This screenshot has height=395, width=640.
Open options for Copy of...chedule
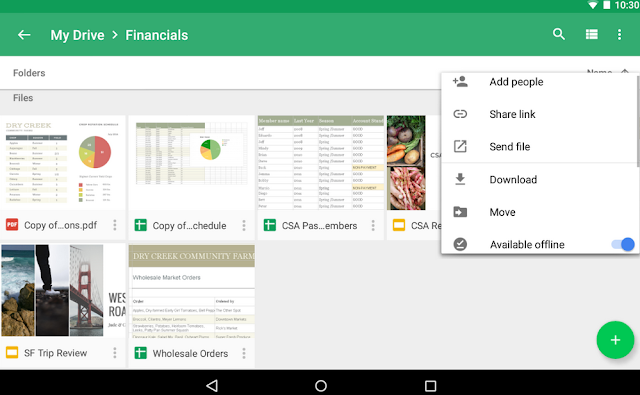point(244,225)
